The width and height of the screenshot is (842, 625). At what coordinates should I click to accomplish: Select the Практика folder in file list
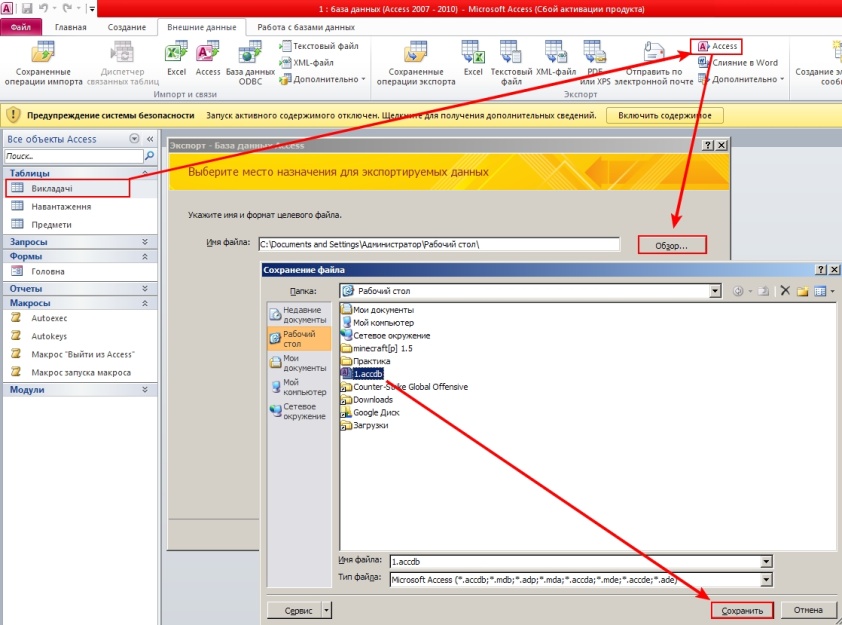366,361
